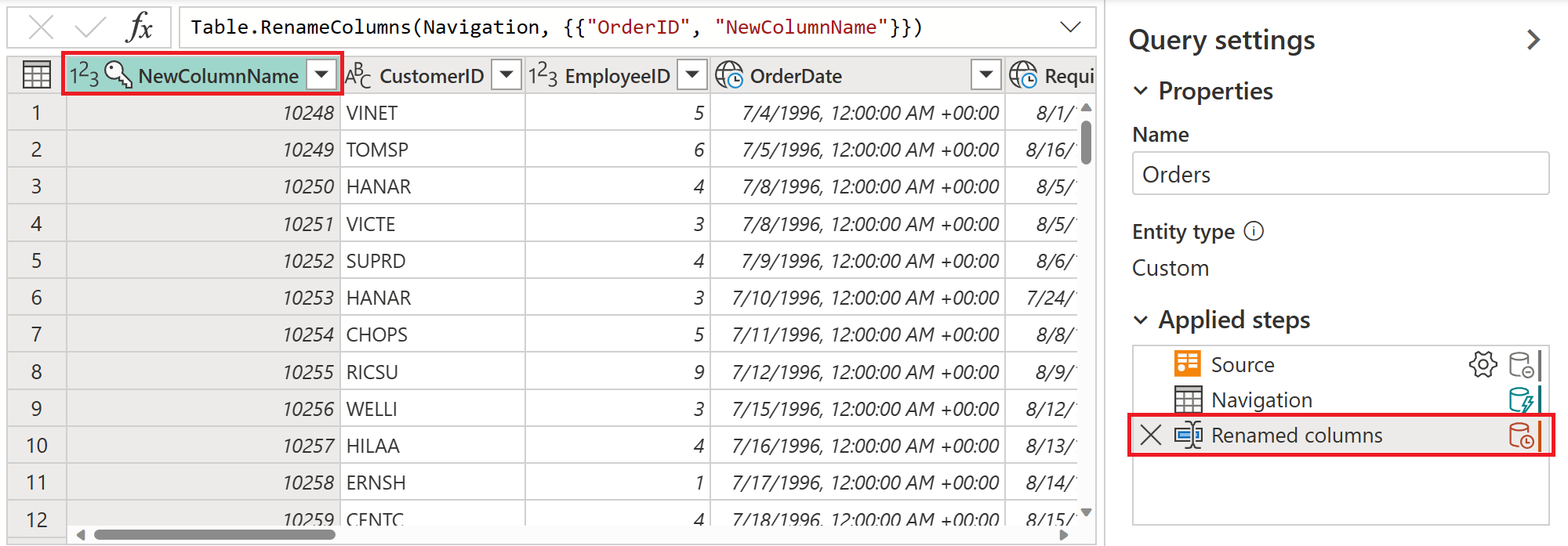Select row number 1
The height and width of the screenshot is (546, 1568).
[36, 113]
